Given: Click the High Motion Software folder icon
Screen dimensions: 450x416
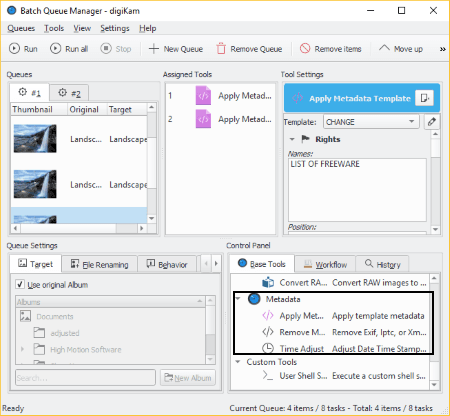Looking at the screenshot, I should pos(39,349).
